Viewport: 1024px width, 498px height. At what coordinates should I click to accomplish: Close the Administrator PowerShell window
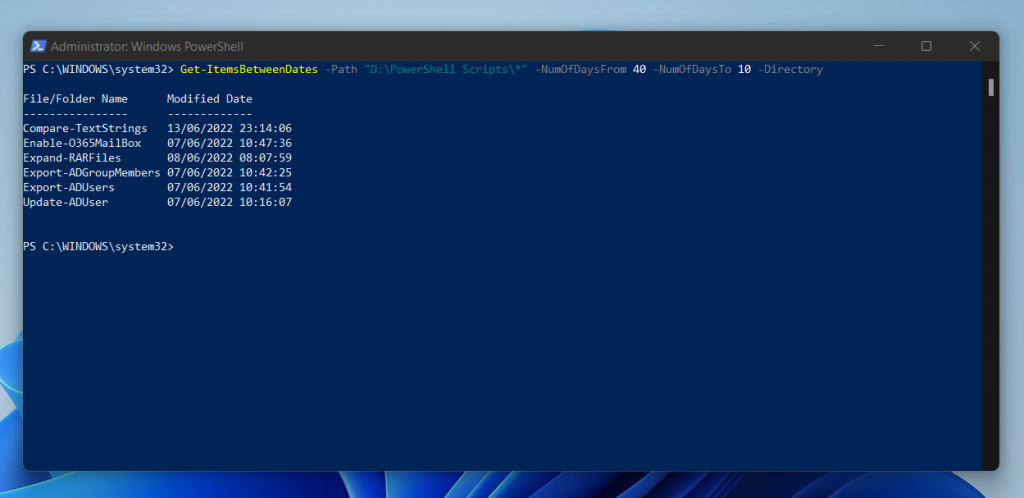[974, 46]
